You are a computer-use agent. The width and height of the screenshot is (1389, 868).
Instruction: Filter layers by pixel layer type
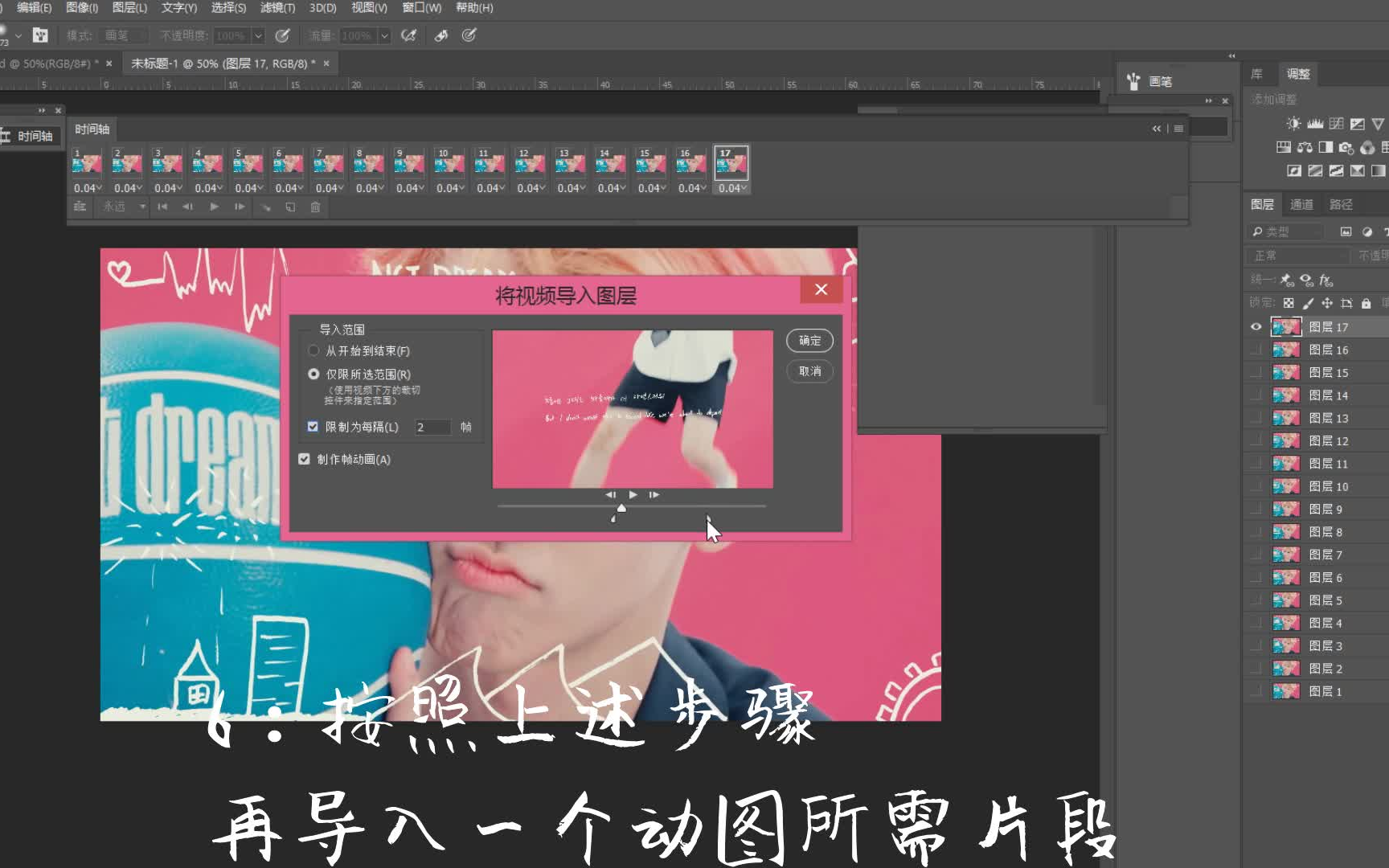click(1346, 231)
